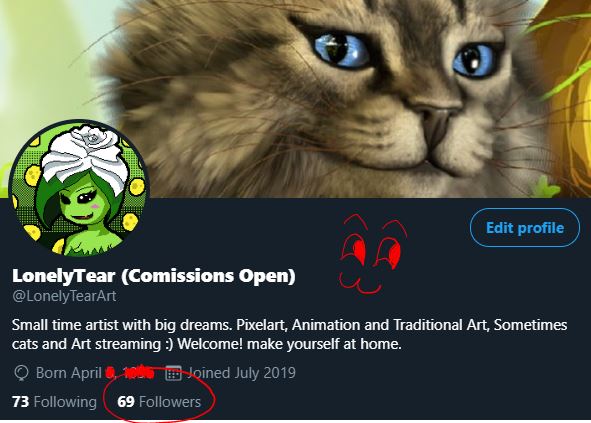This screenshot has width=591, height=423.
Task: Click the cat's left blue eye
Action: (342, 50)
